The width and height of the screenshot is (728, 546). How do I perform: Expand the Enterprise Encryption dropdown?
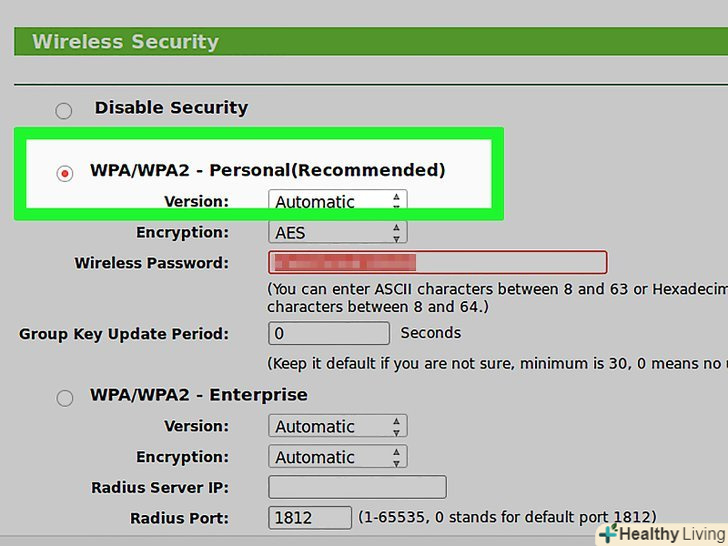[338, 457]
